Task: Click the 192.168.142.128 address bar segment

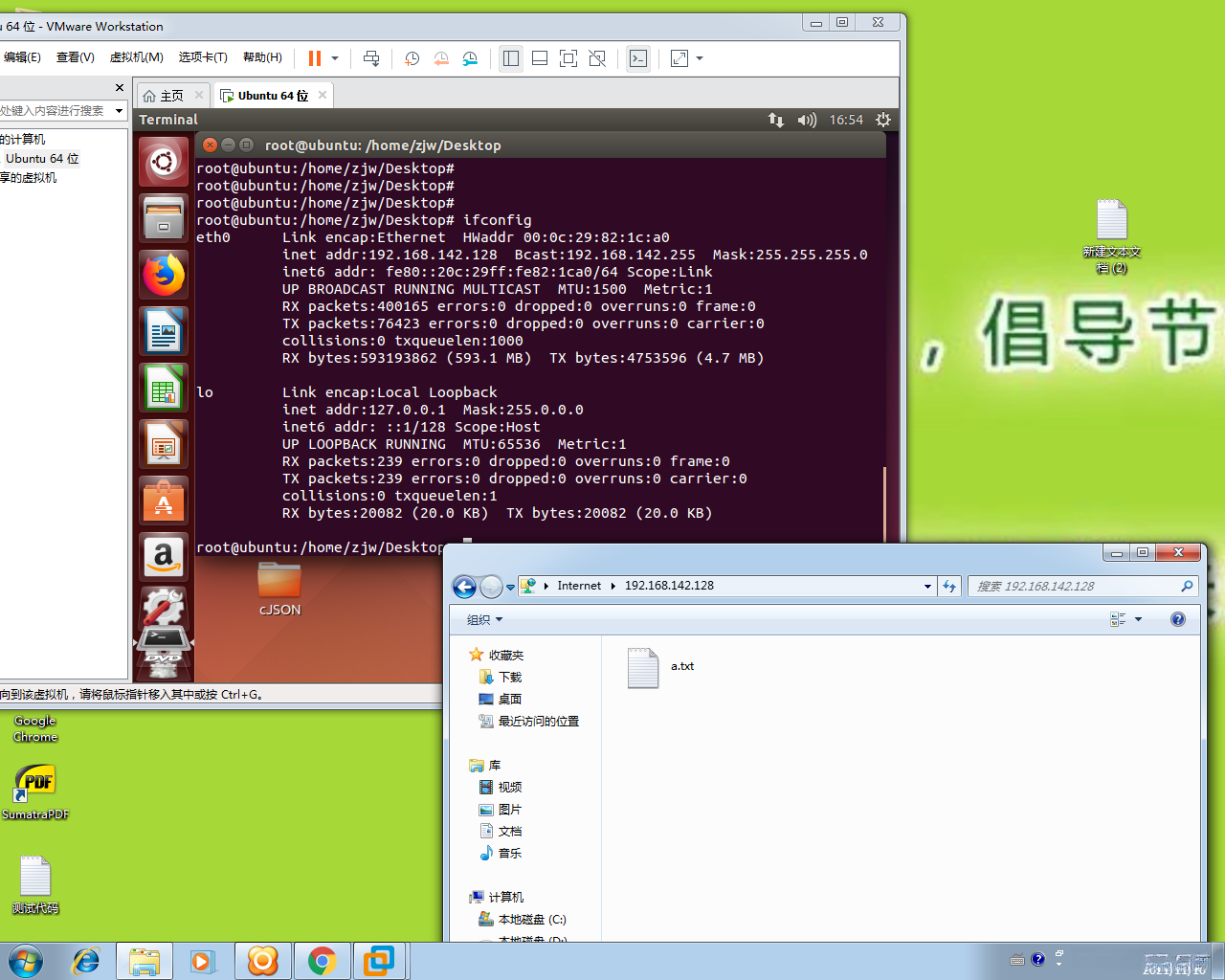Action: coord(669,586)
